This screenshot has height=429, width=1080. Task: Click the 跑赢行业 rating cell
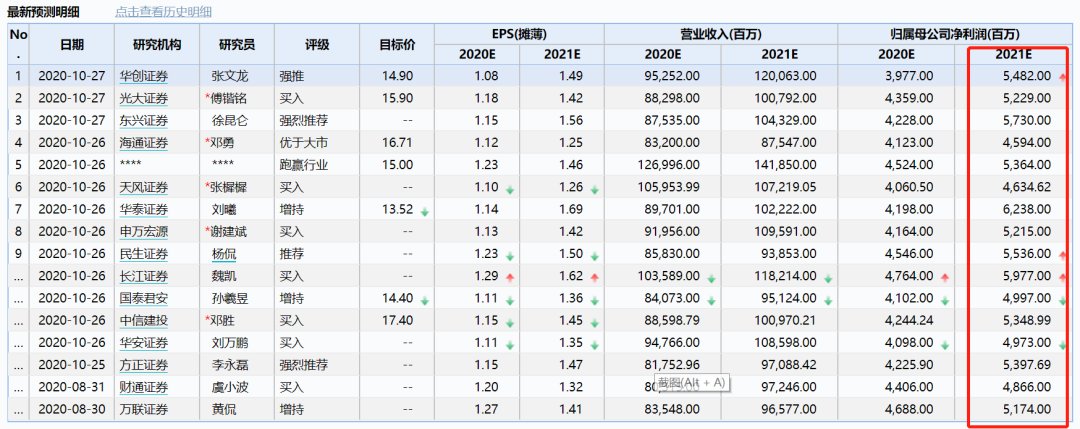tap(304, 165)
